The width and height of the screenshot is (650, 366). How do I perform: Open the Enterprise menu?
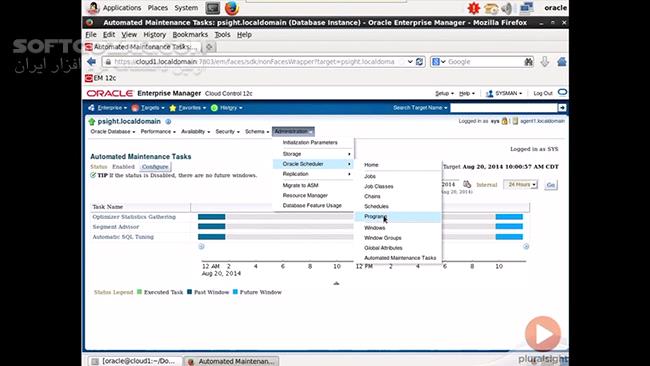108,108
